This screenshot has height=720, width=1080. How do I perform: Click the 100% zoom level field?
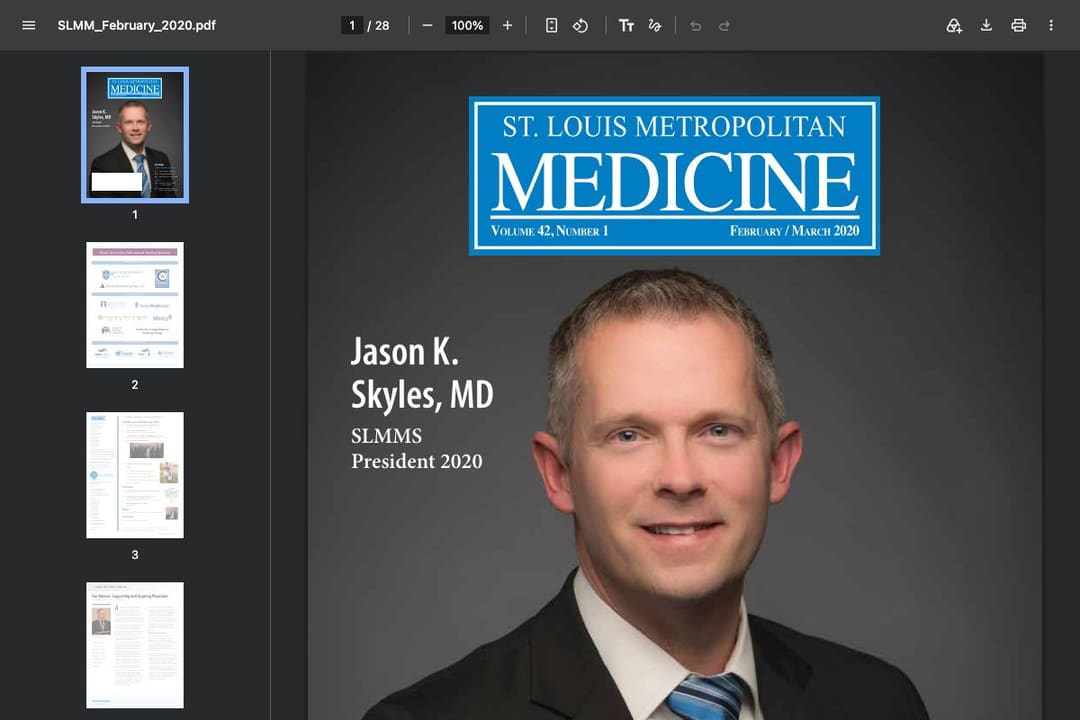pos(467,25)
